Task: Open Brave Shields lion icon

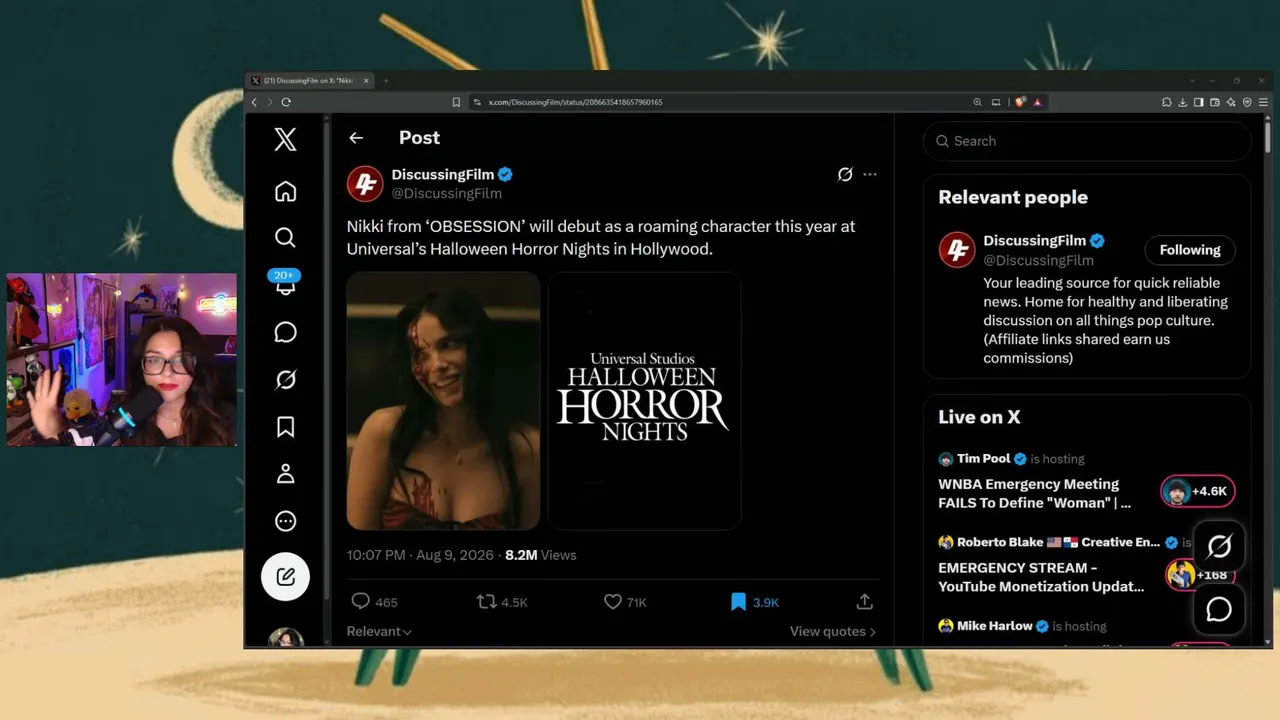Action: 1021,102
